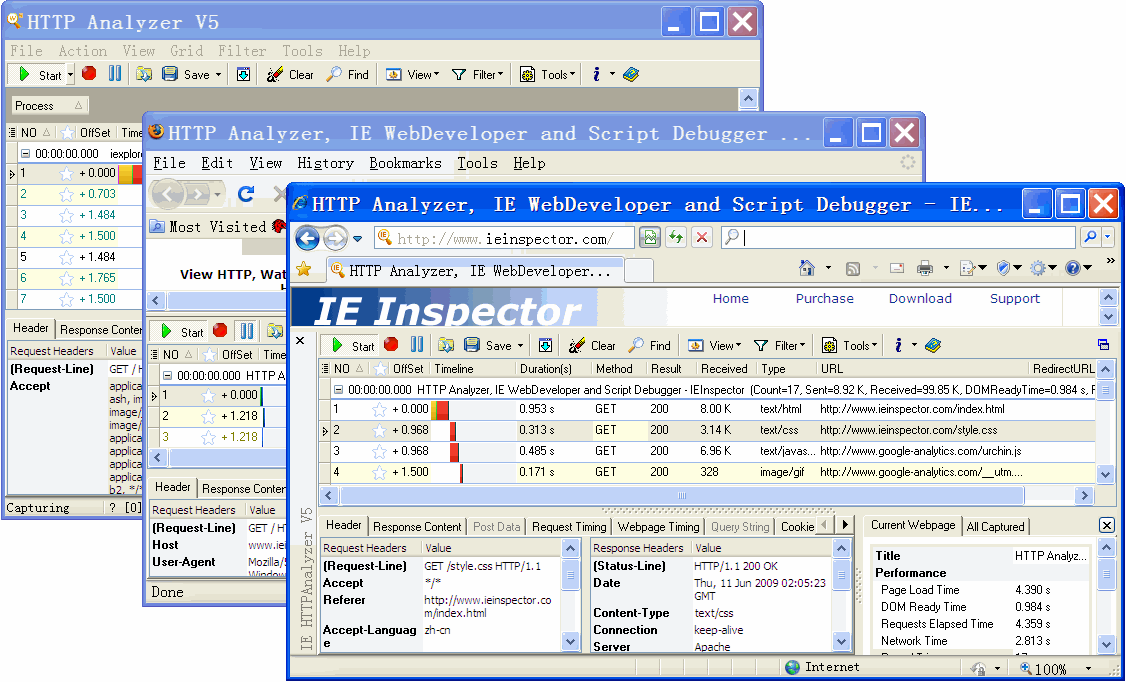Click the Download link on the IE Inspector page
Viewport: 1126px width, 682px height.
point(919,298)
